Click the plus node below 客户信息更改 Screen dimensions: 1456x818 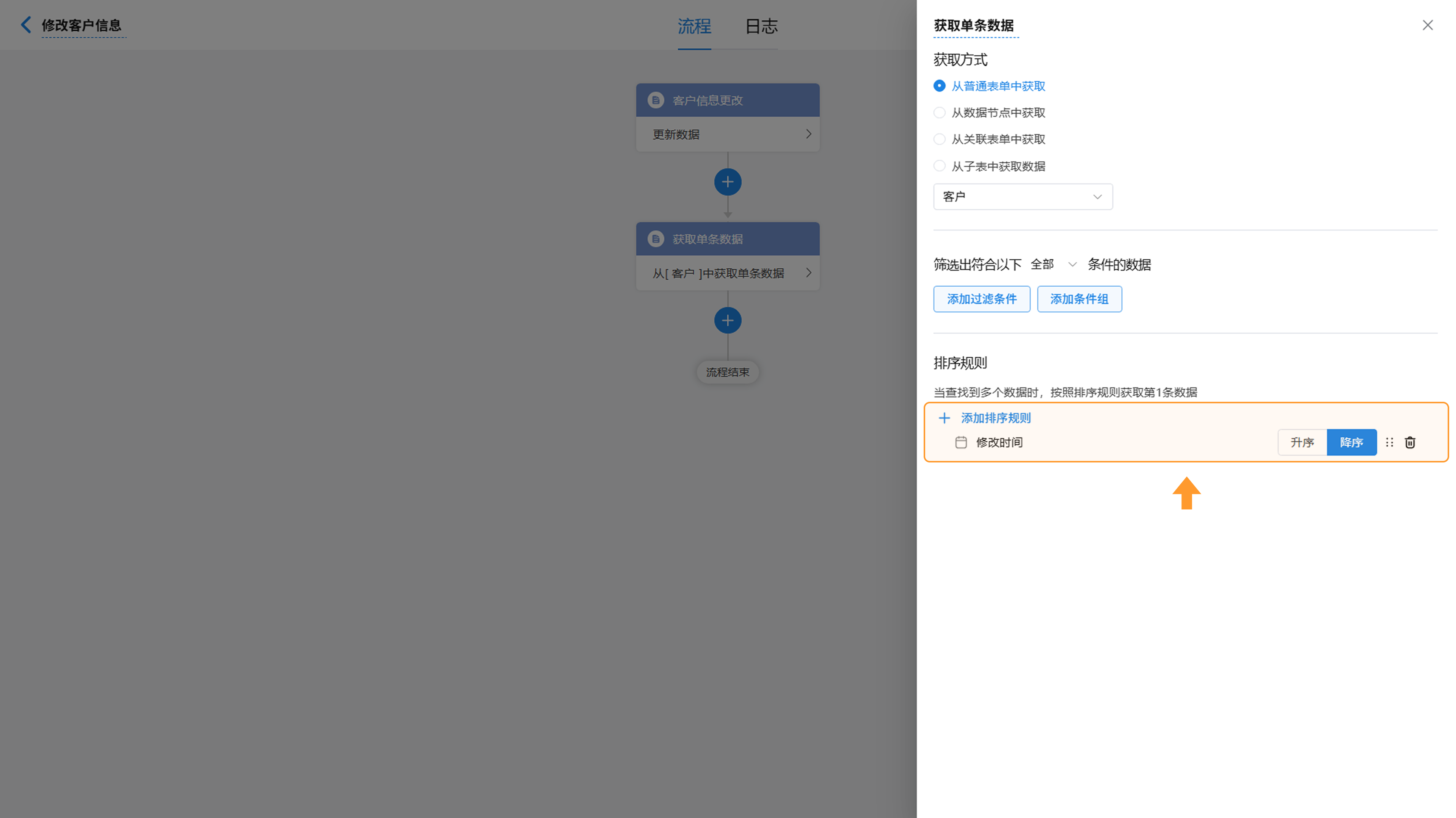[728, 182]
